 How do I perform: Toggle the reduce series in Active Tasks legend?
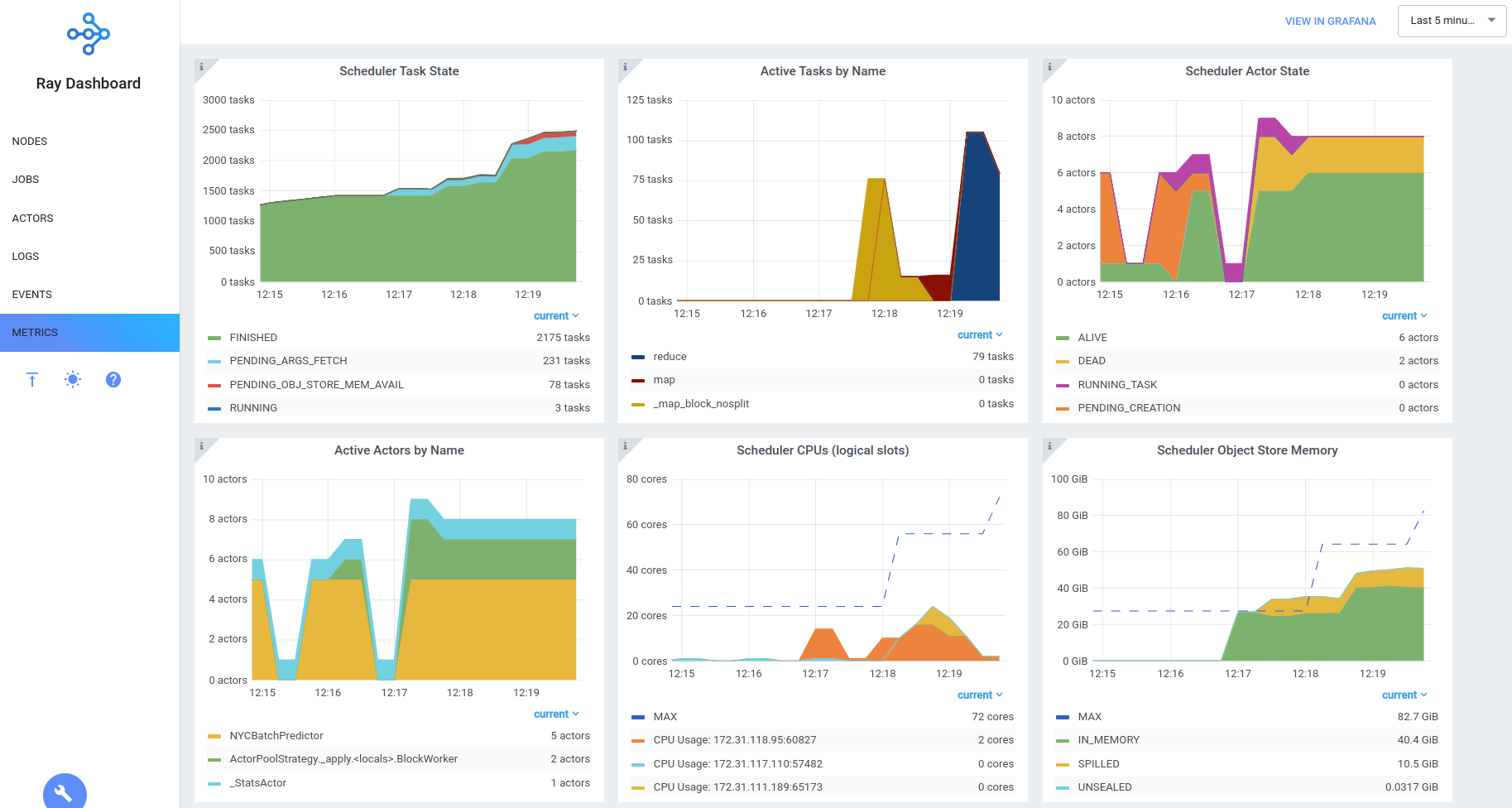[670, 357]
